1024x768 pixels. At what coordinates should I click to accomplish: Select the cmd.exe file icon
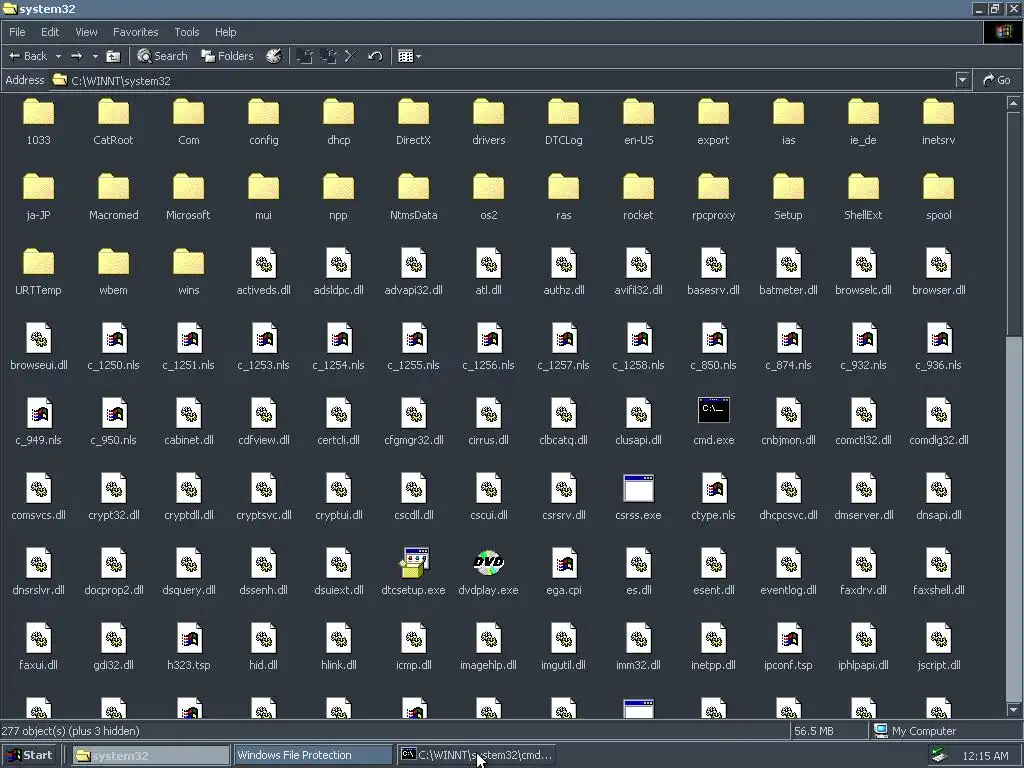[x=713, y=410]
